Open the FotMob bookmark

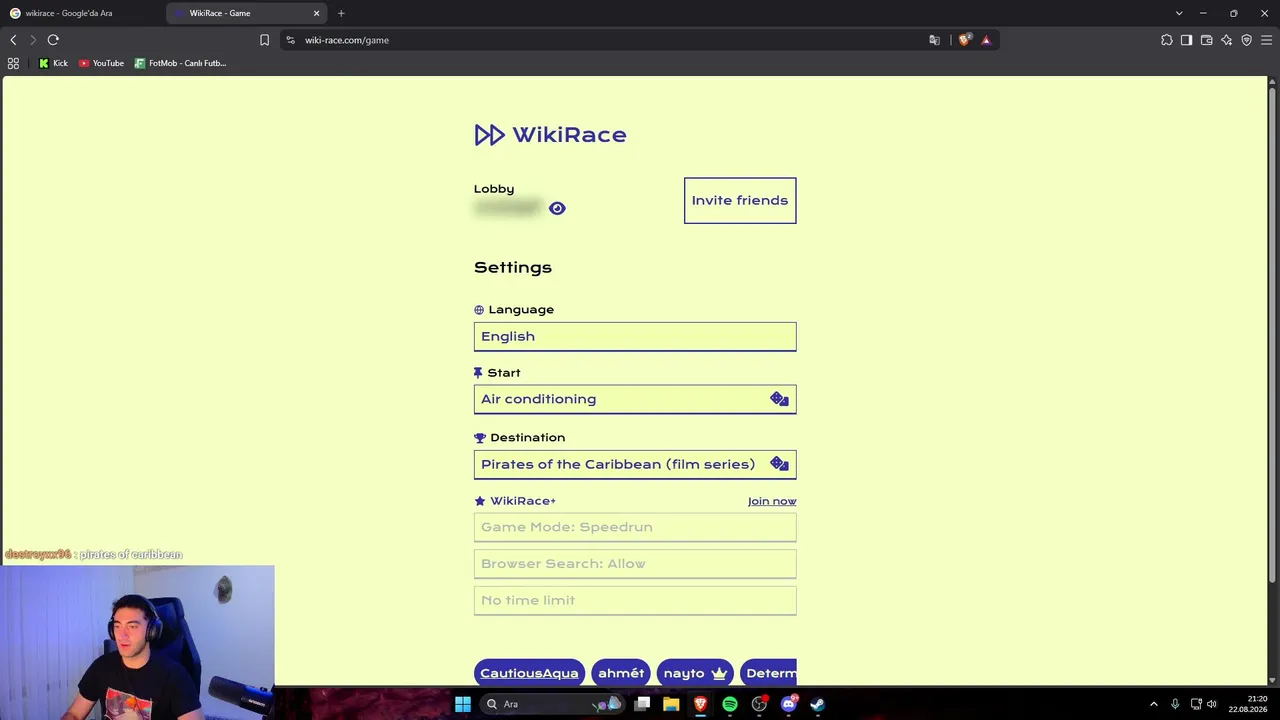click(181, 63)
